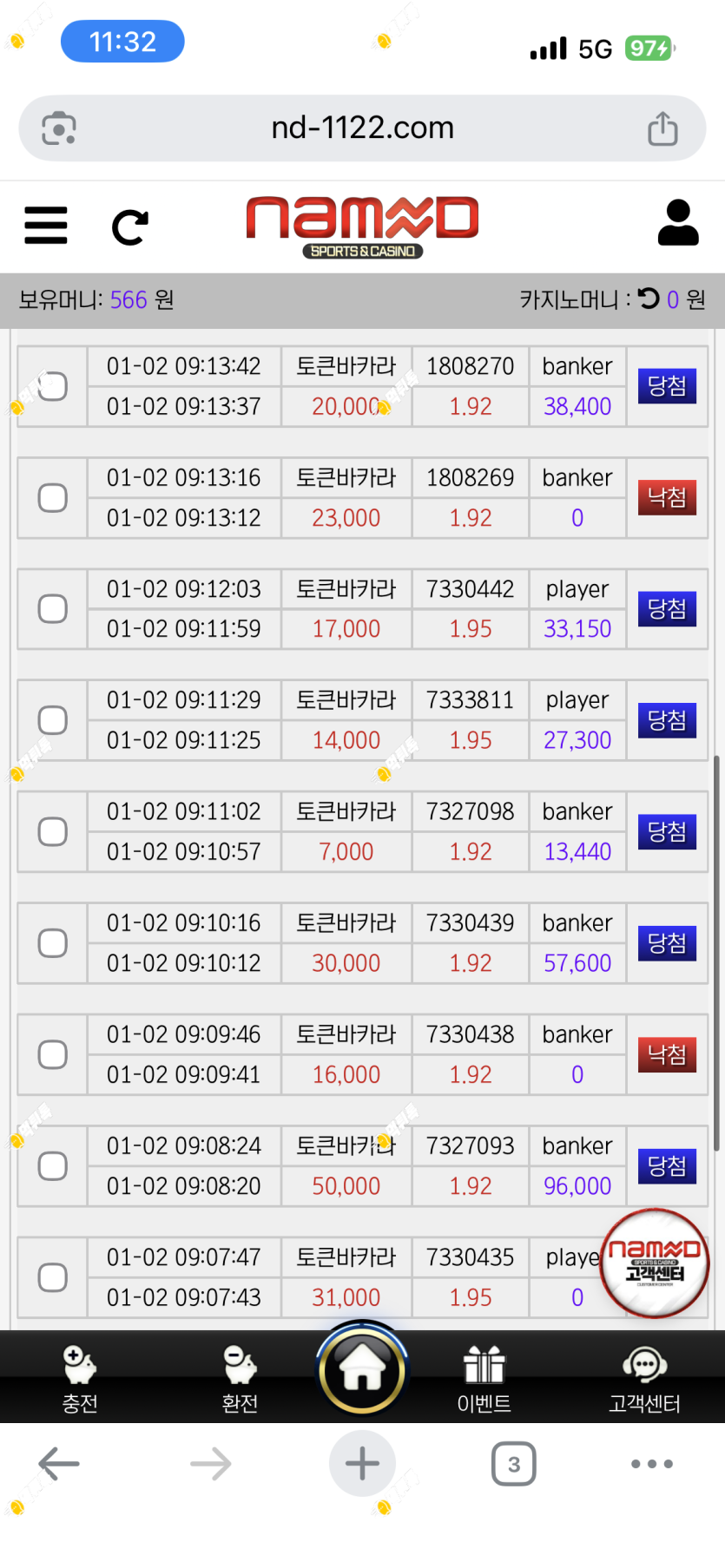The image size is (725, 1568).
Task: Tap the page refresh arrow icon
Action: click(130, 227)
